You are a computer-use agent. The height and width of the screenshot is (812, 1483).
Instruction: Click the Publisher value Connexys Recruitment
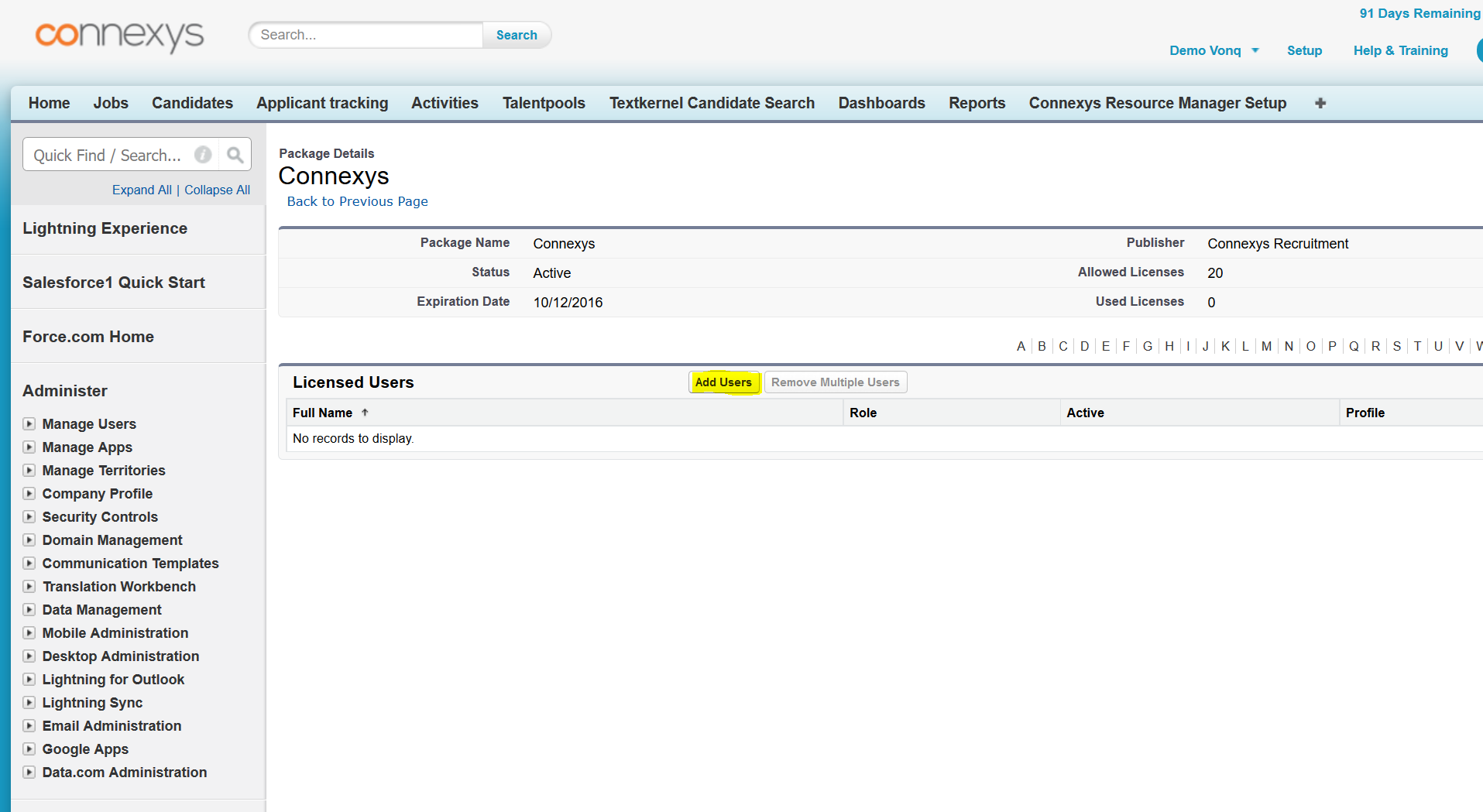(x=1278, y=244)
